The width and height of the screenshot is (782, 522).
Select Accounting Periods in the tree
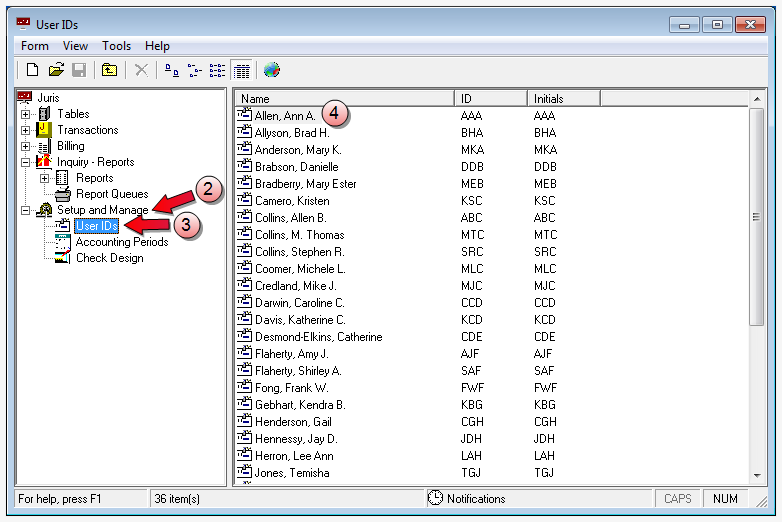tap(122, 242)
